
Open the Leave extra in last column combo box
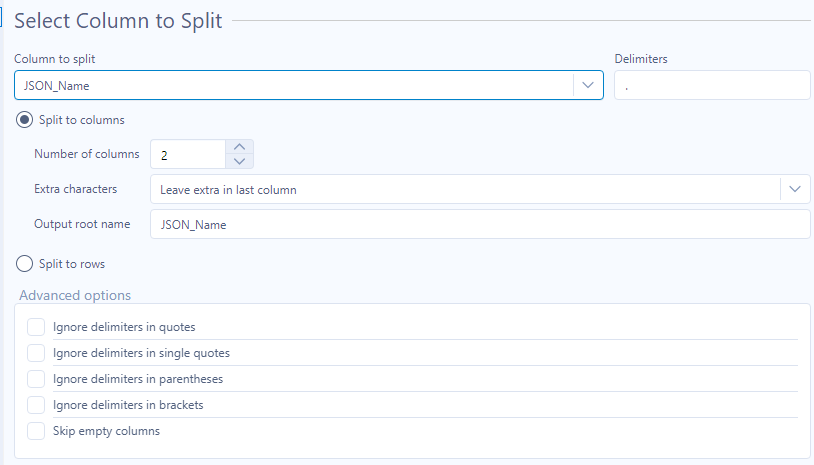[x=465, y=189]
